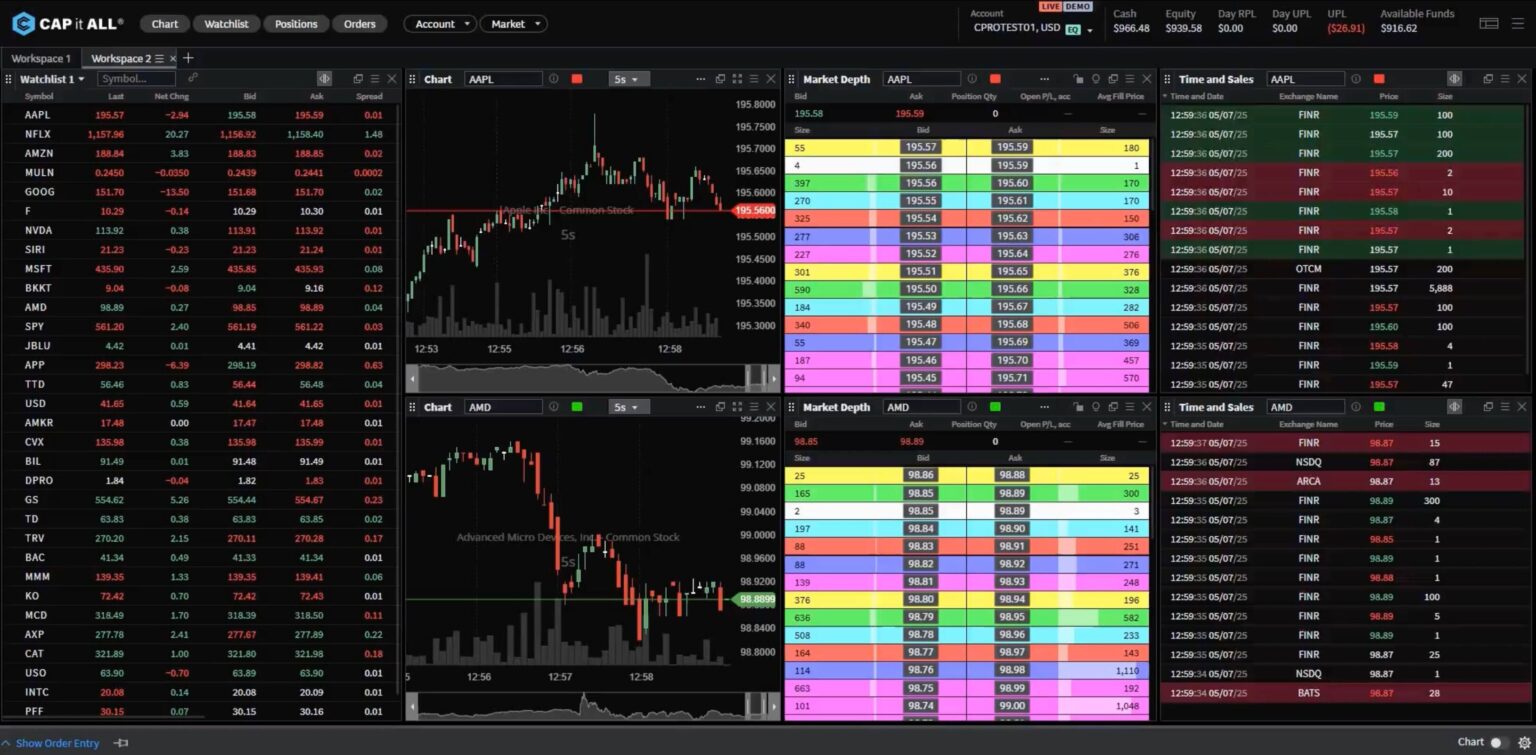Click red link color swatch in AAPL chart header
Image resolution: width=1536 pixels, height=755 pixels.
click(x=577, y=79)
